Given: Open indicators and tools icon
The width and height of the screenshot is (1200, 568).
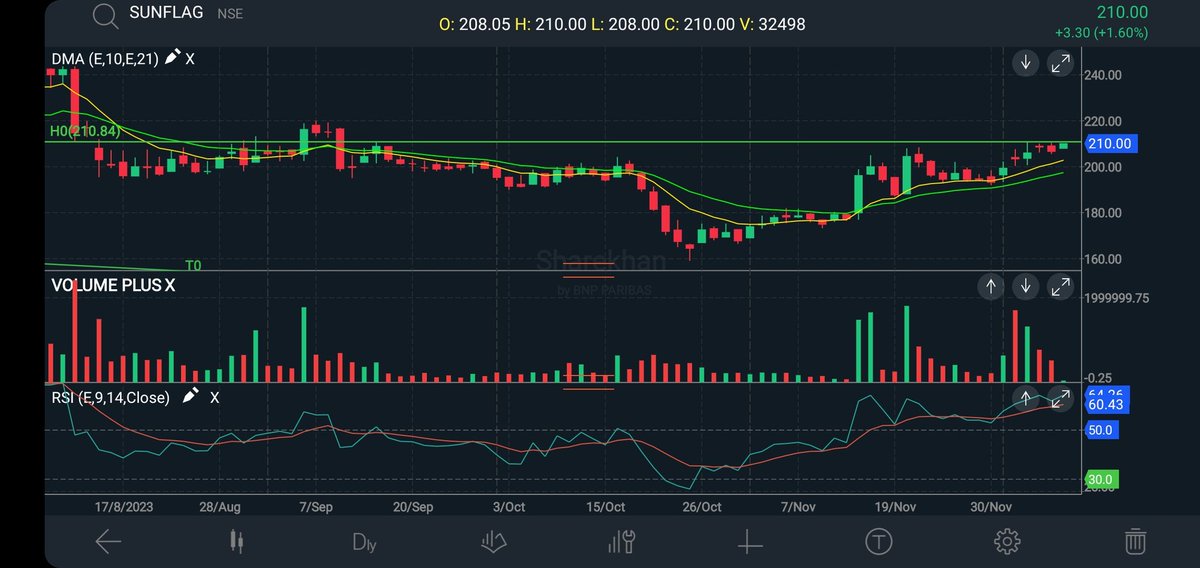Looking at the screenshot, I should click(x=621, y=541).
